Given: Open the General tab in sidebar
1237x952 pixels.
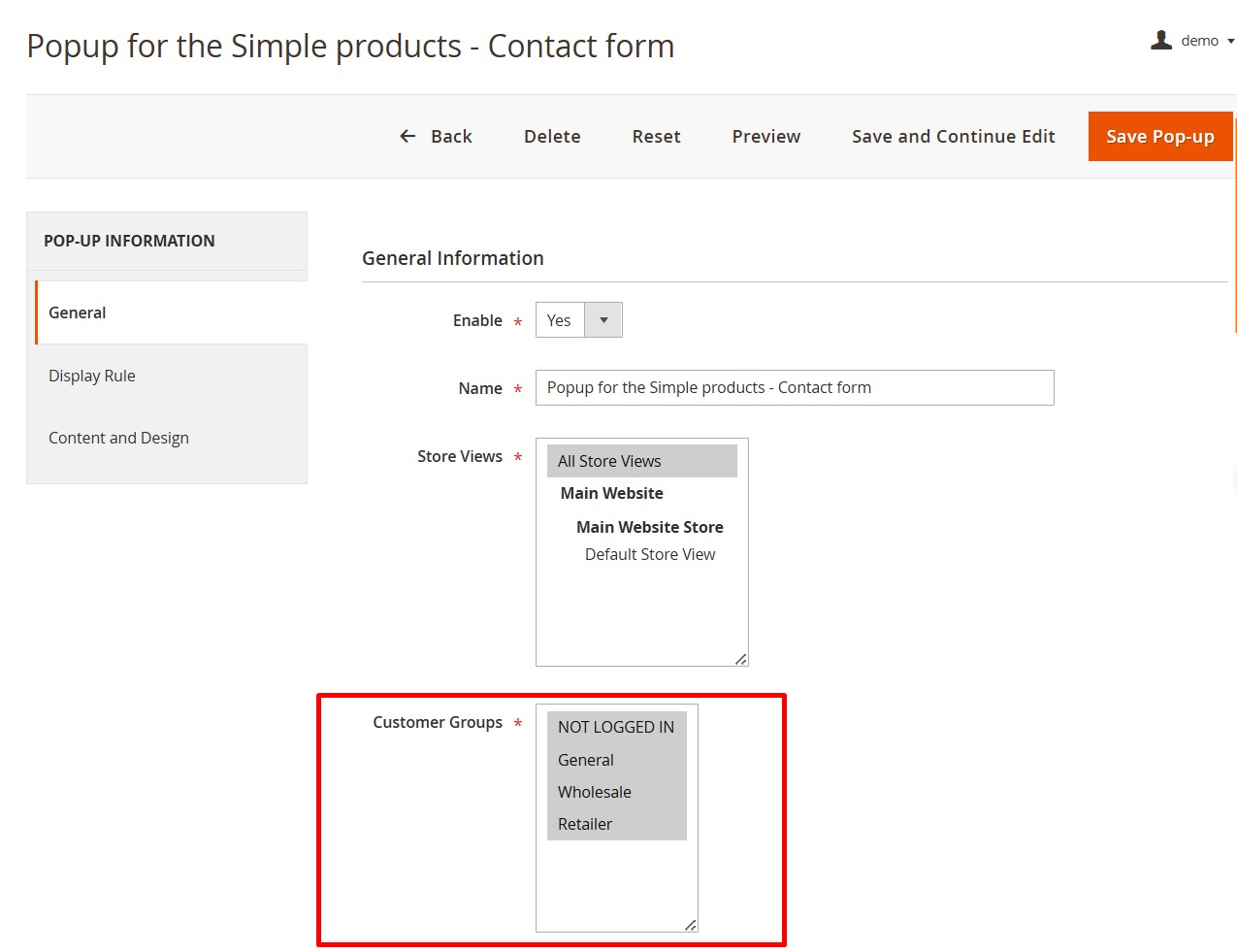Looking at the screenshot, I should tap(78, 312).
